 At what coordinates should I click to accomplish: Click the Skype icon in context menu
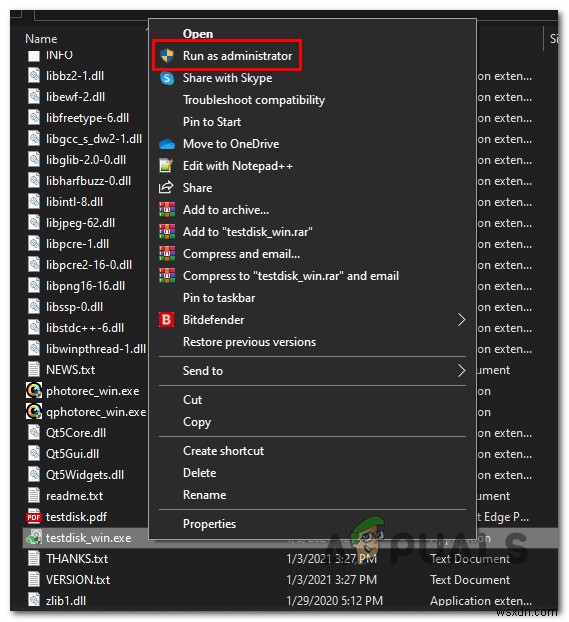[167, 78]
